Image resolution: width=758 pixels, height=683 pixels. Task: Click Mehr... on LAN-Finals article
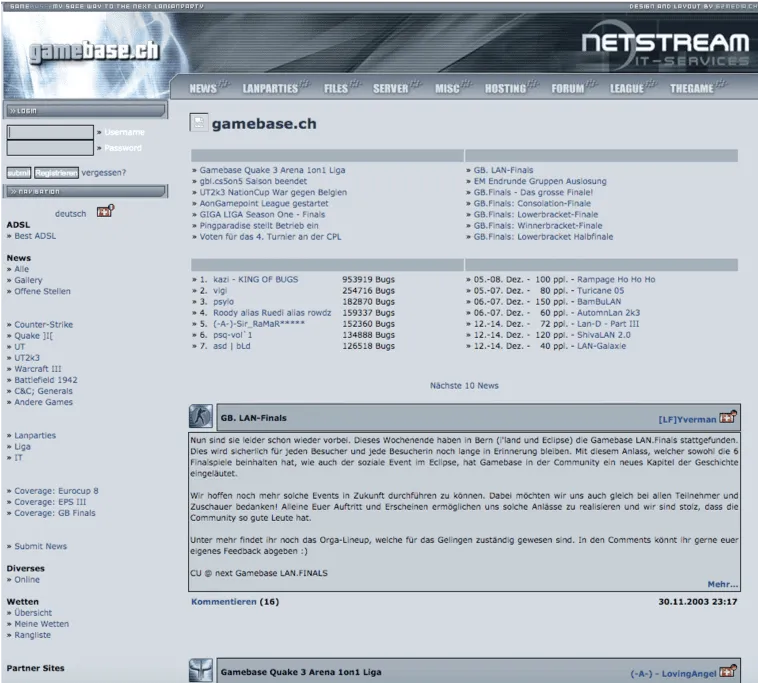pos(723,584)
